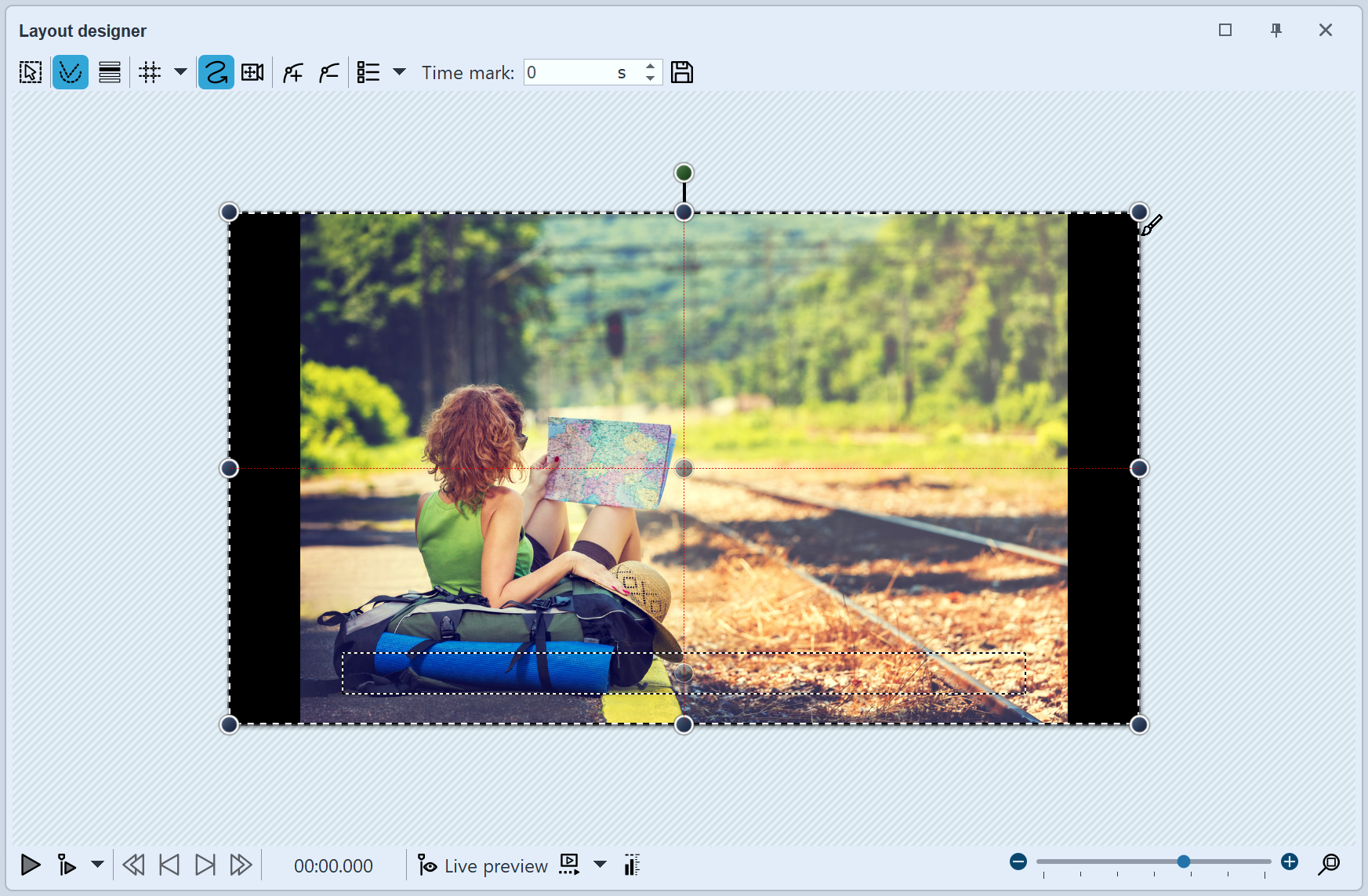Adjust the zoom level slider
Viewport: 1368px width, 896px height.
pos(1182,862)
